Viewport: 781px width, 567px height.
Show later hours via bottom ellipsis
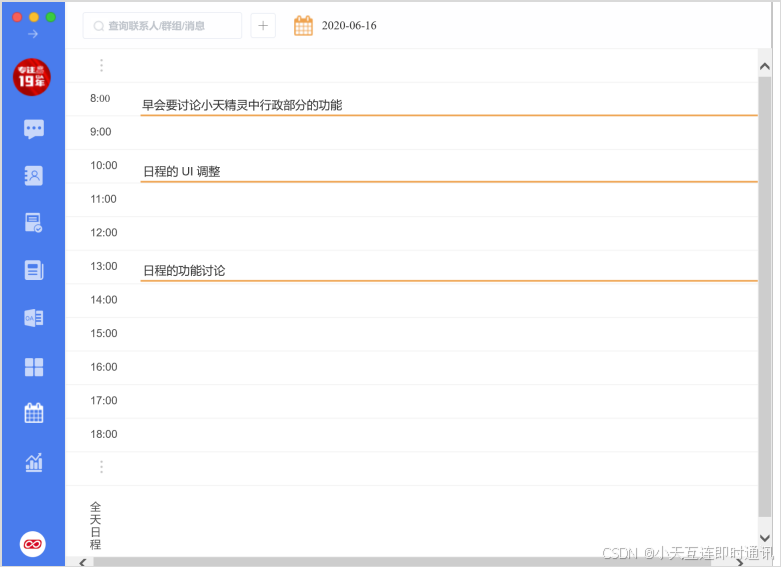tap(102, 467)
